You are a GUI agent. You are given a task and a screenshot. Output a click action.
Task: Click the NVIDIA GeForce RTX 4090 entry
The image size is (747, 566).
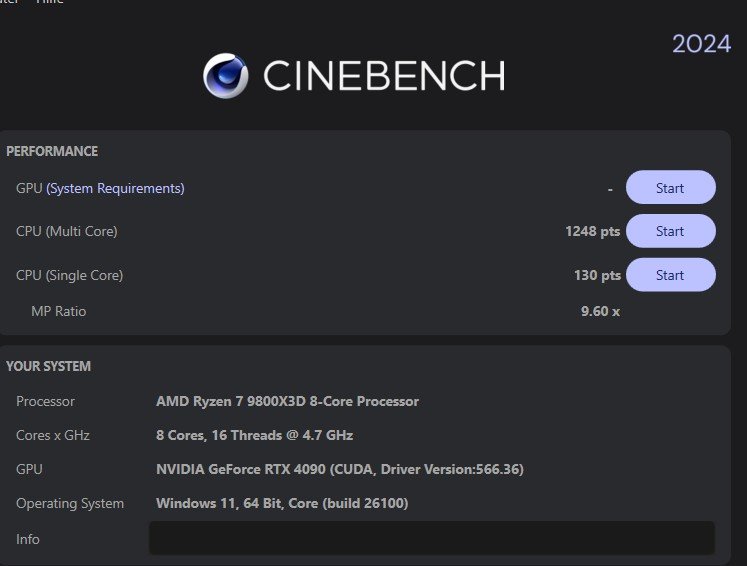(340, 469)
